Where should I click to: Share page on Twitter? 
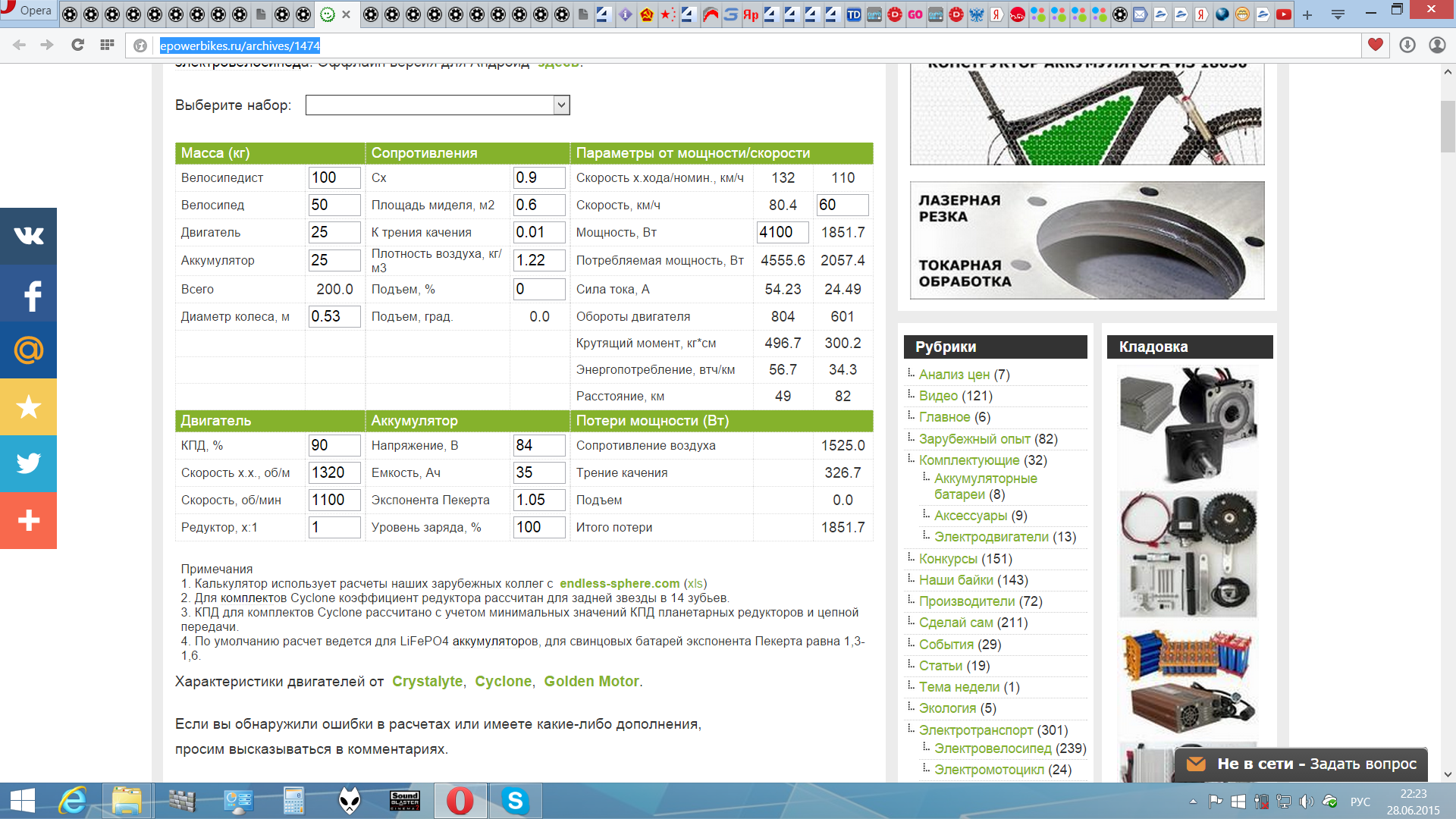(28, 464)
